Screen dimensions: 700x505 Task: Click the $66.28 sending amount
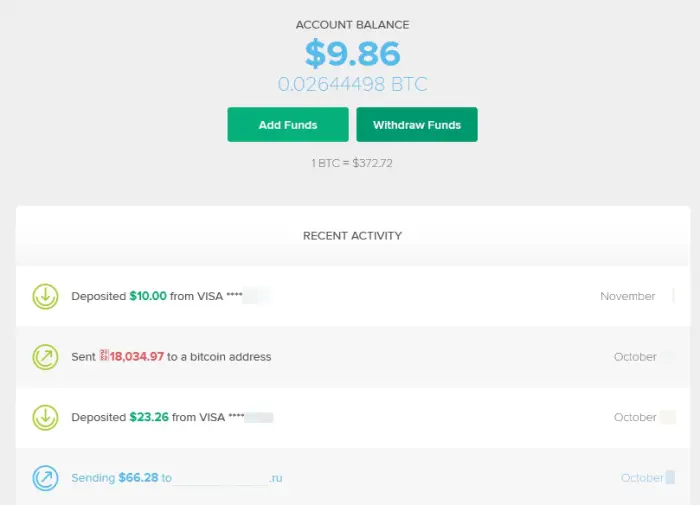pos(140,478)
